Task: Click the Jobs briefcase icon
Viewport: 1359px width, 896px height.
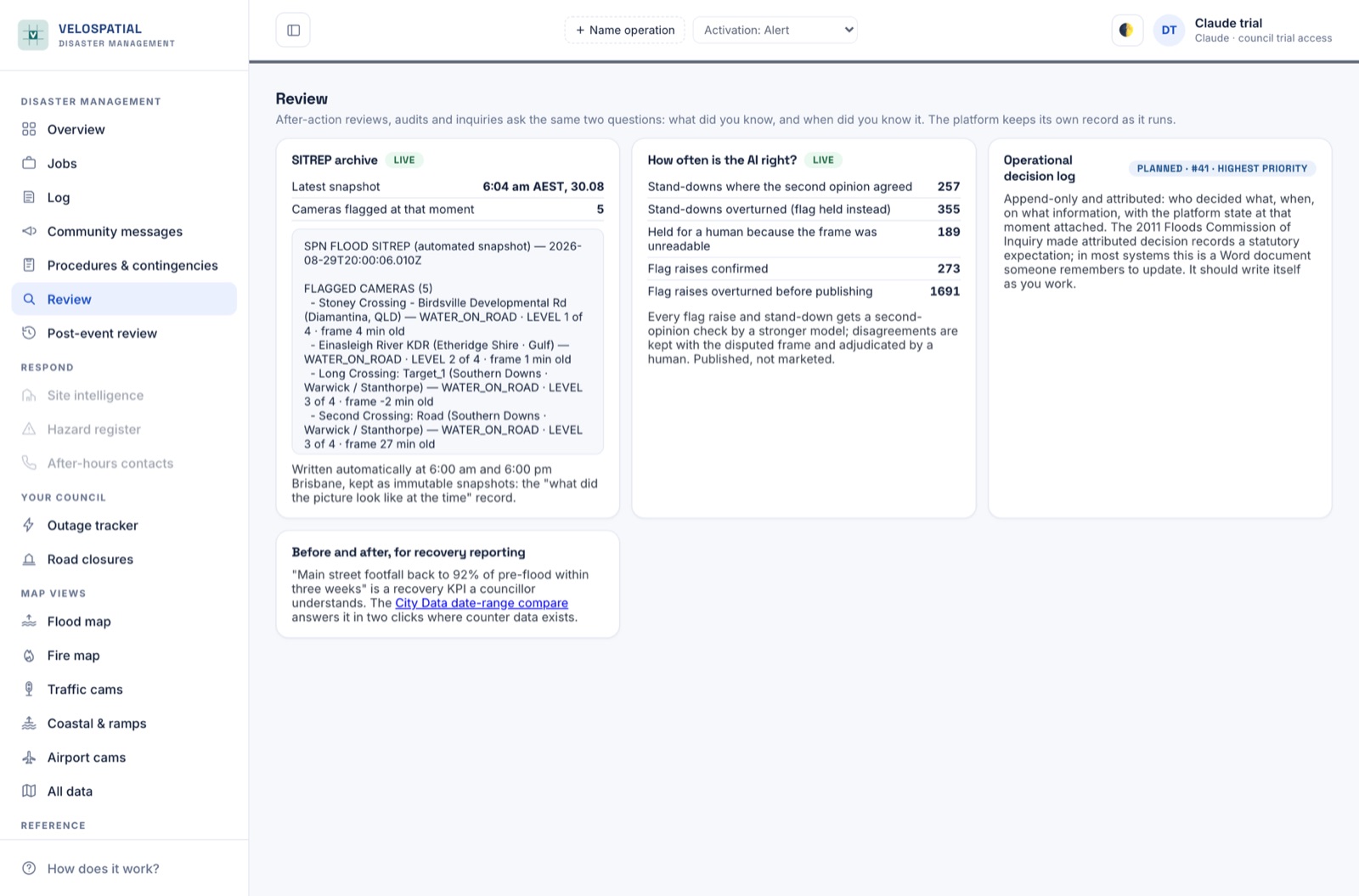Action: [x=29, y=163]
